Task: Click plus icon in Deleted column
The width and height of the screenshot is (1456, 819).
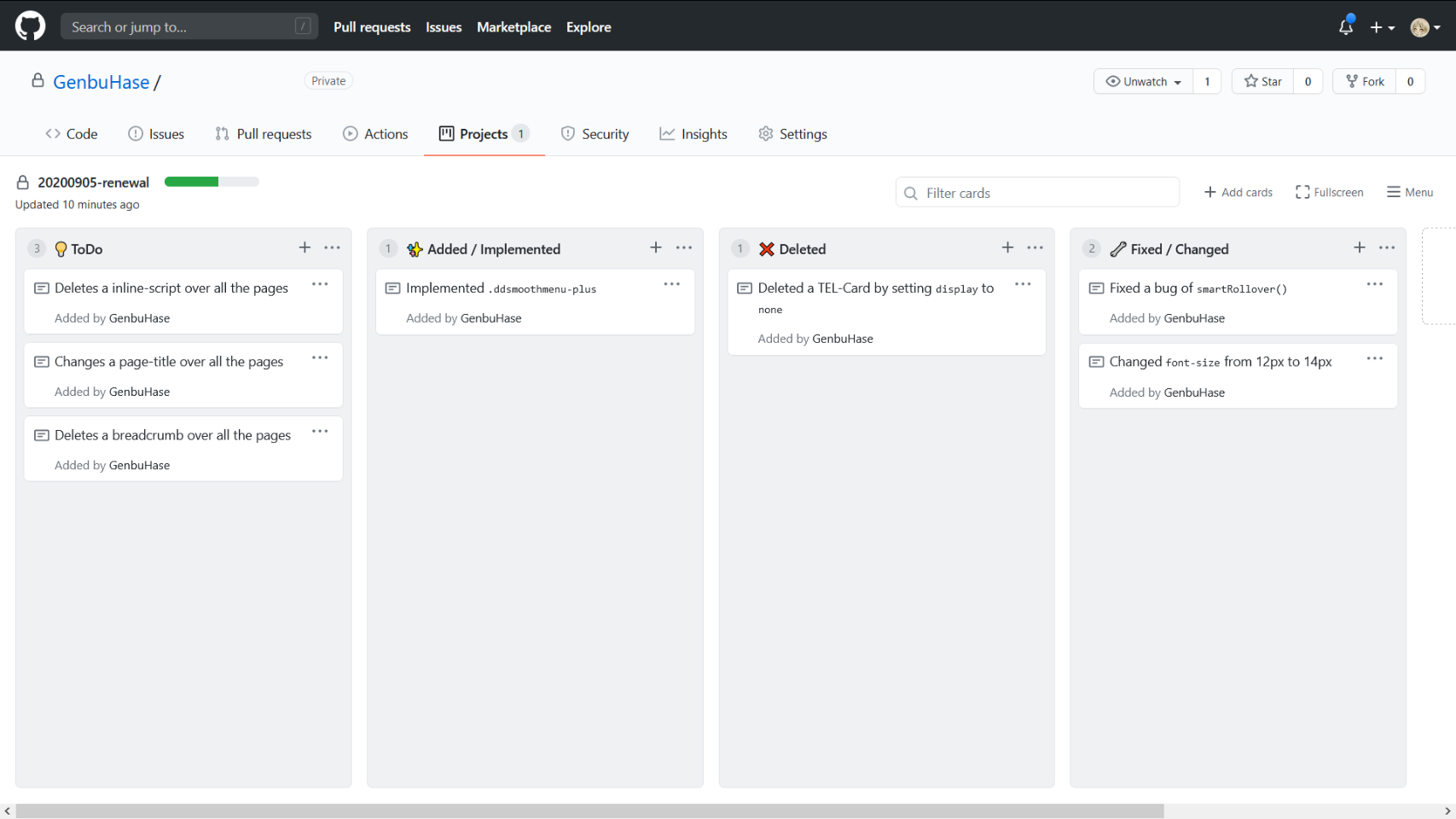Action: click(1007, 247)
